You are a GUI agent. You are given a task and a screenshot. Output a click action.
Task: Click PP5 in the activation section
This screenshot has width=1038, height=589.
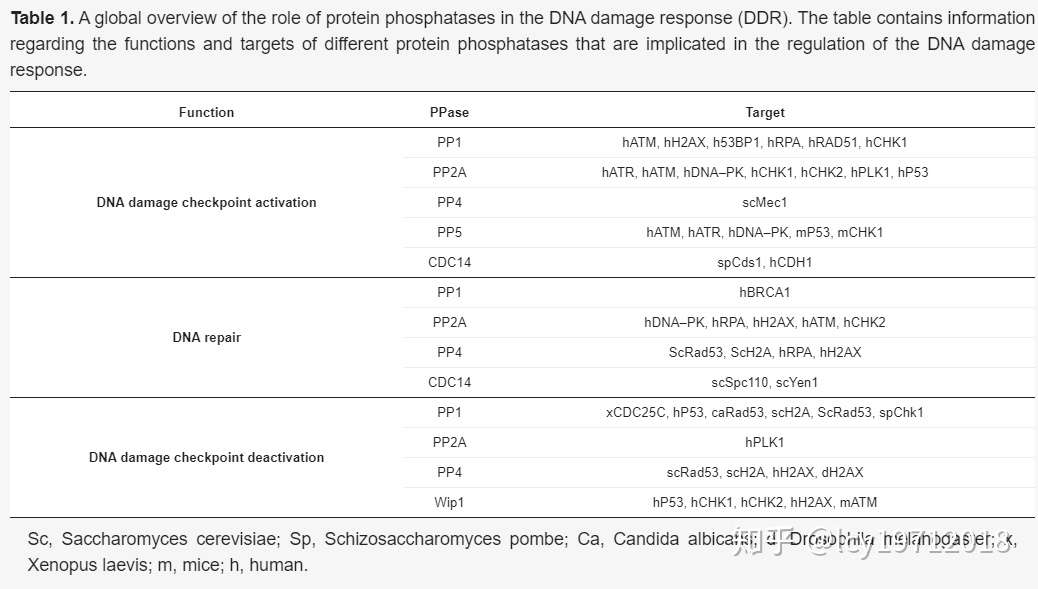tap(449, 232)
